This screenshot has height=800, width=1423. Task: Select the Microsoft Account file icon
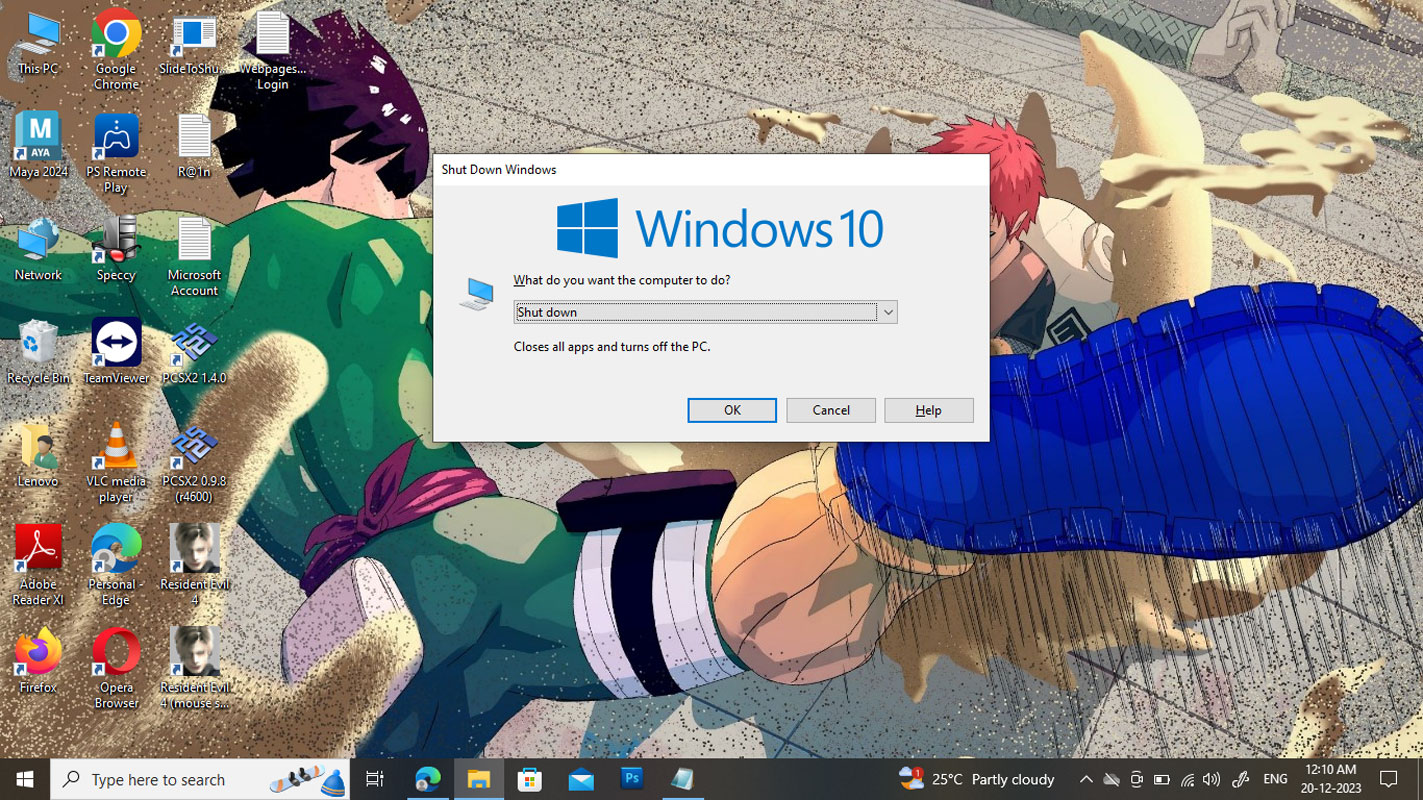[194, 255]
